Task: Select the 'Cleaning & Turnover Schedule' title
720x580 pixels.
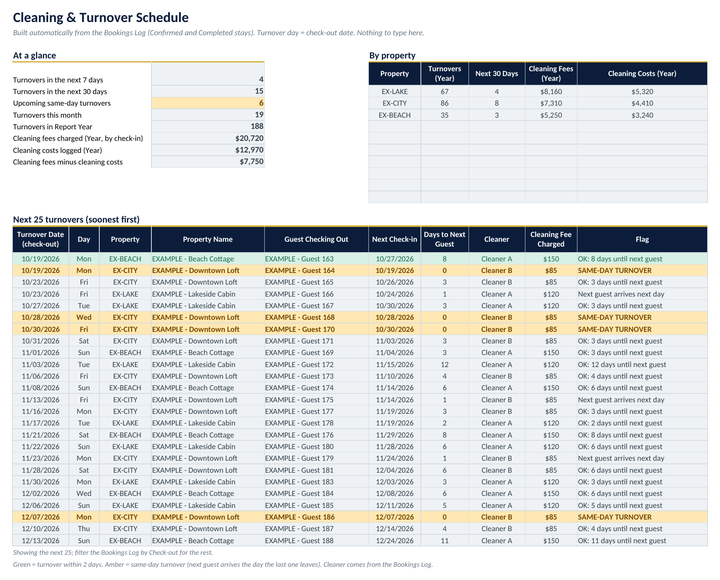Action: tap(101, 17)
